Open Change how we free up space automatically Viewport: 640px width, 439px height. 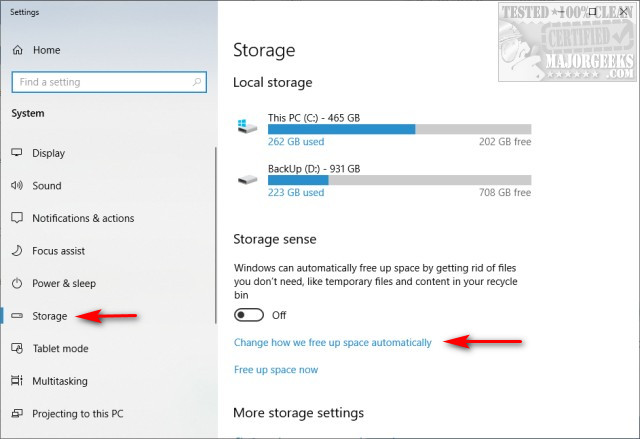coord(332,342)
